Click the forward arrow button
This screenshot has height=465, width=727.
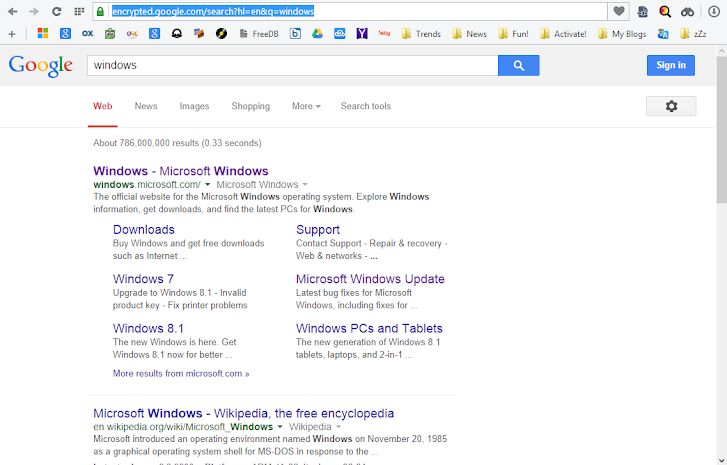(34, 12)
